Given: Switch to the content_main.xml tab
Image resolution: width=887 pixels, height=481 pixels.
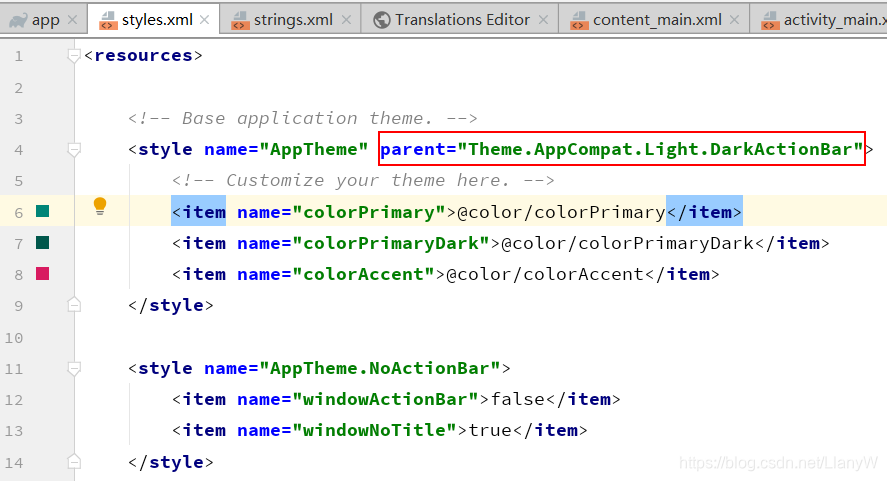Looking at the screenshot, I should (x=655, y=20).
